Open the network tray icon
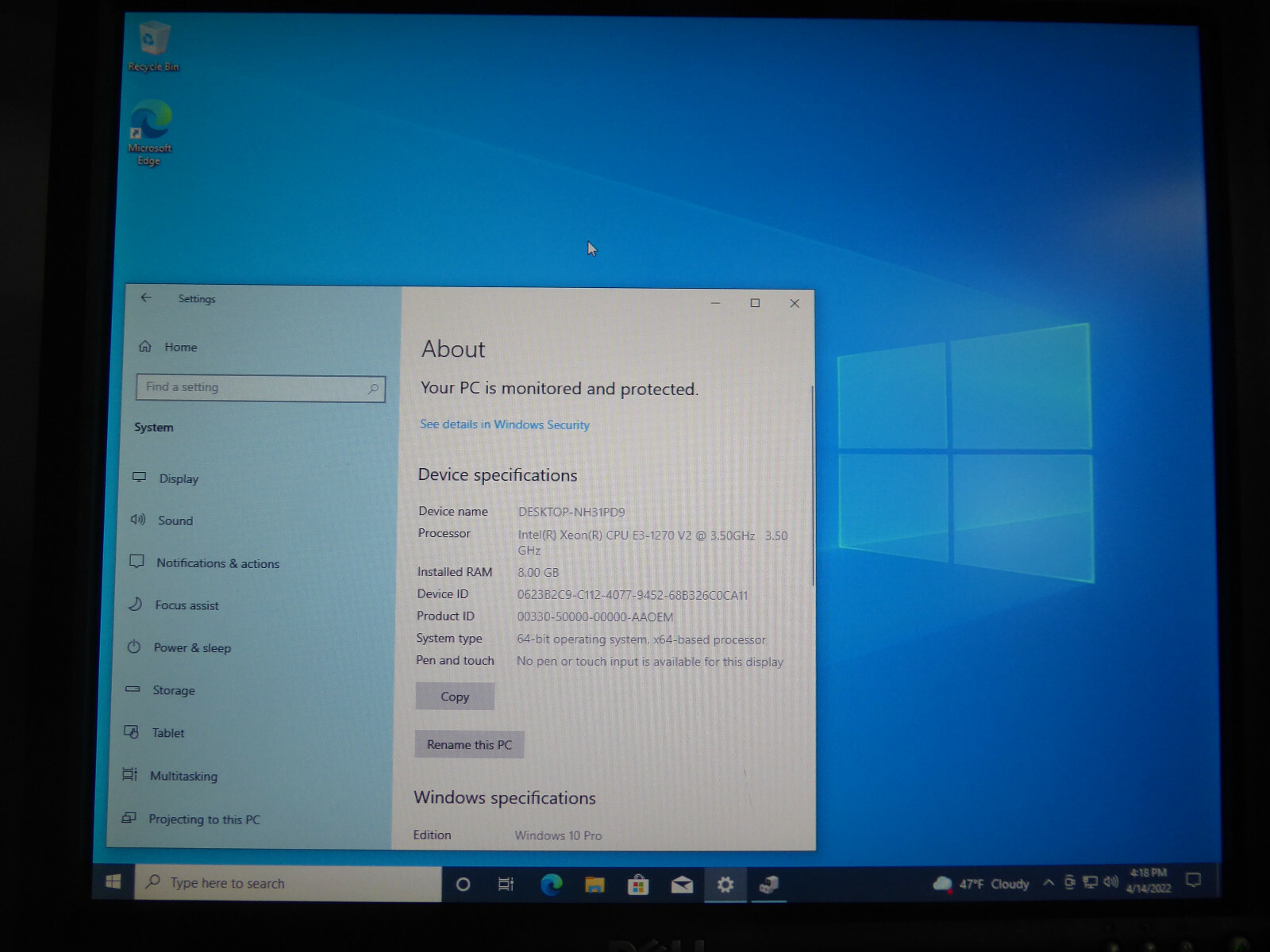1270x952 pixels. (1091, 882)
